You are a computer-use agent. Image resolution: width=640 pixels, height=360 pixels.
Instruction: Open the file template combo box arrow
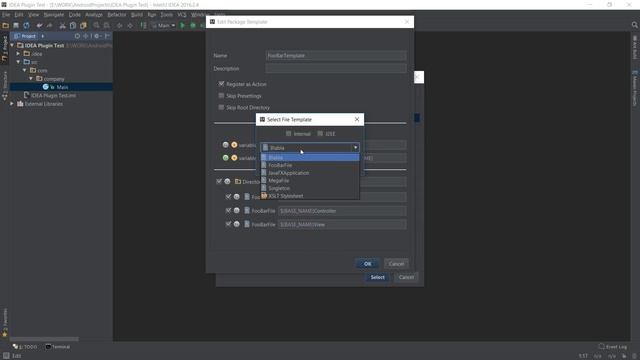pos(356,147)
